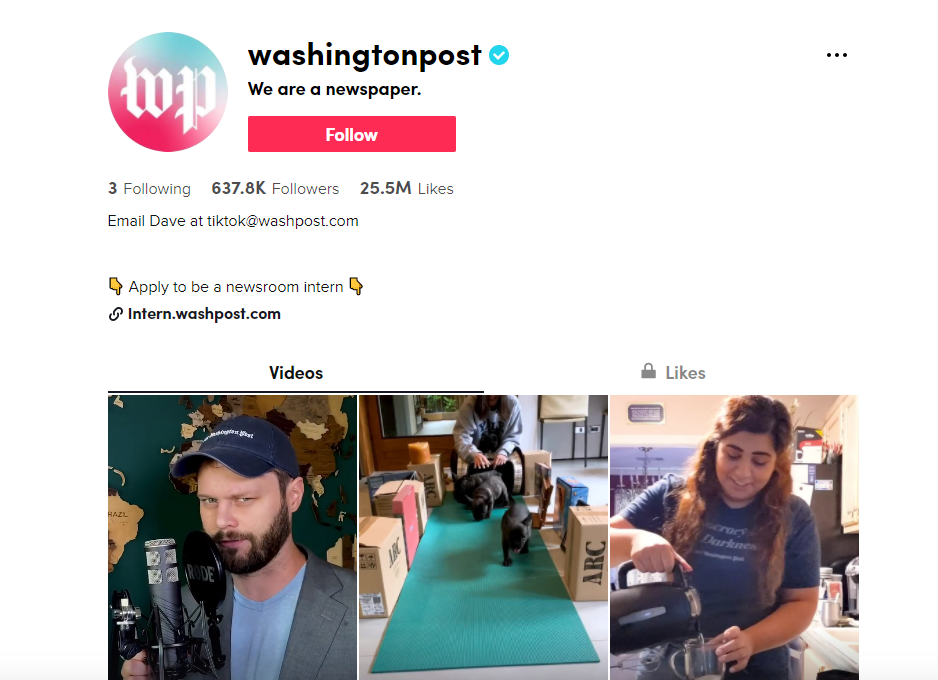Open the three-dot more options menu
Screen dimensions: 938x680
(x=836, y=55)
